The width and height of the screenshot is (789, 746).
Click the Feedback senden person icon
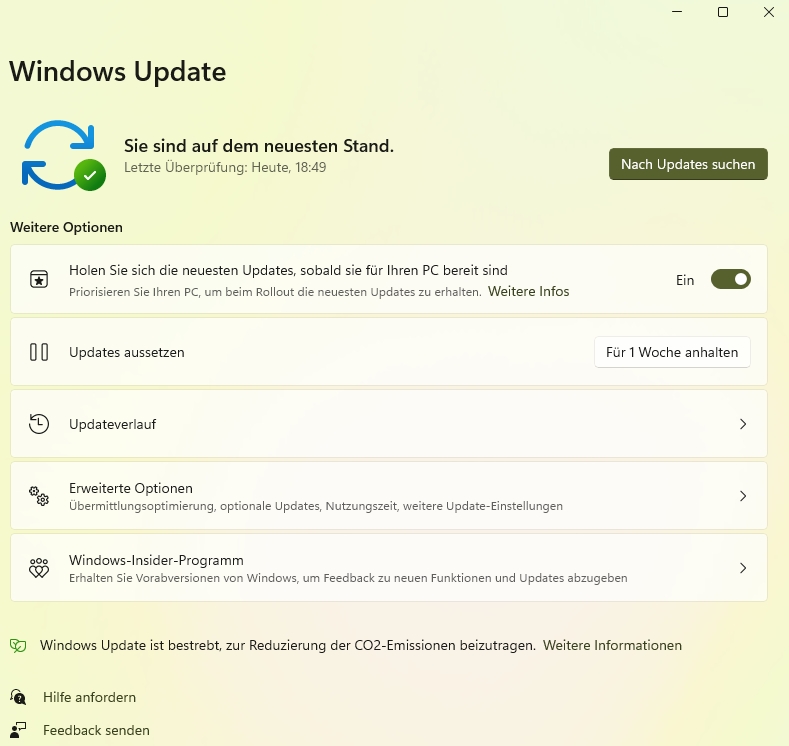tap(18, 730)
